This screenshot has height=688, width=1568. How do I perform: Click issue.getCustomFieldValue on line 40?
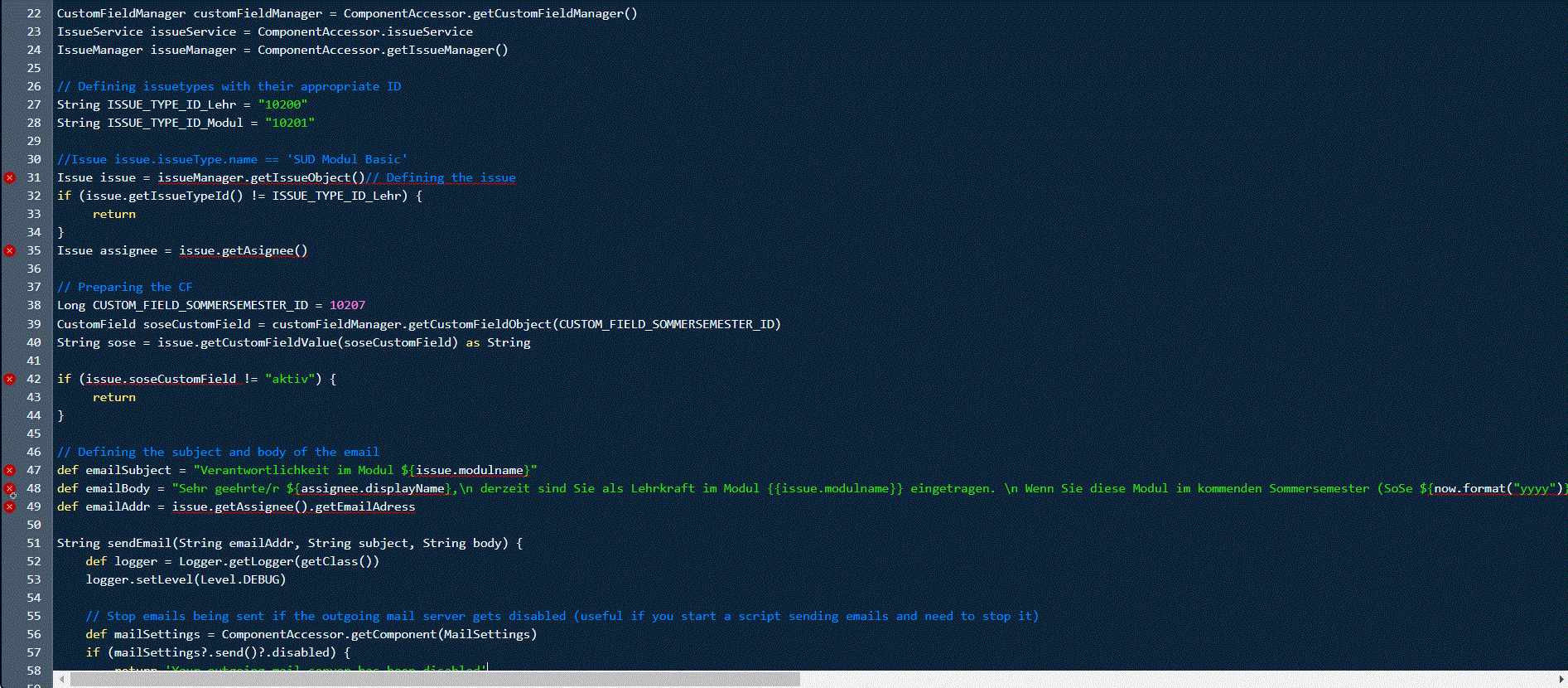(x=247, y=342)
